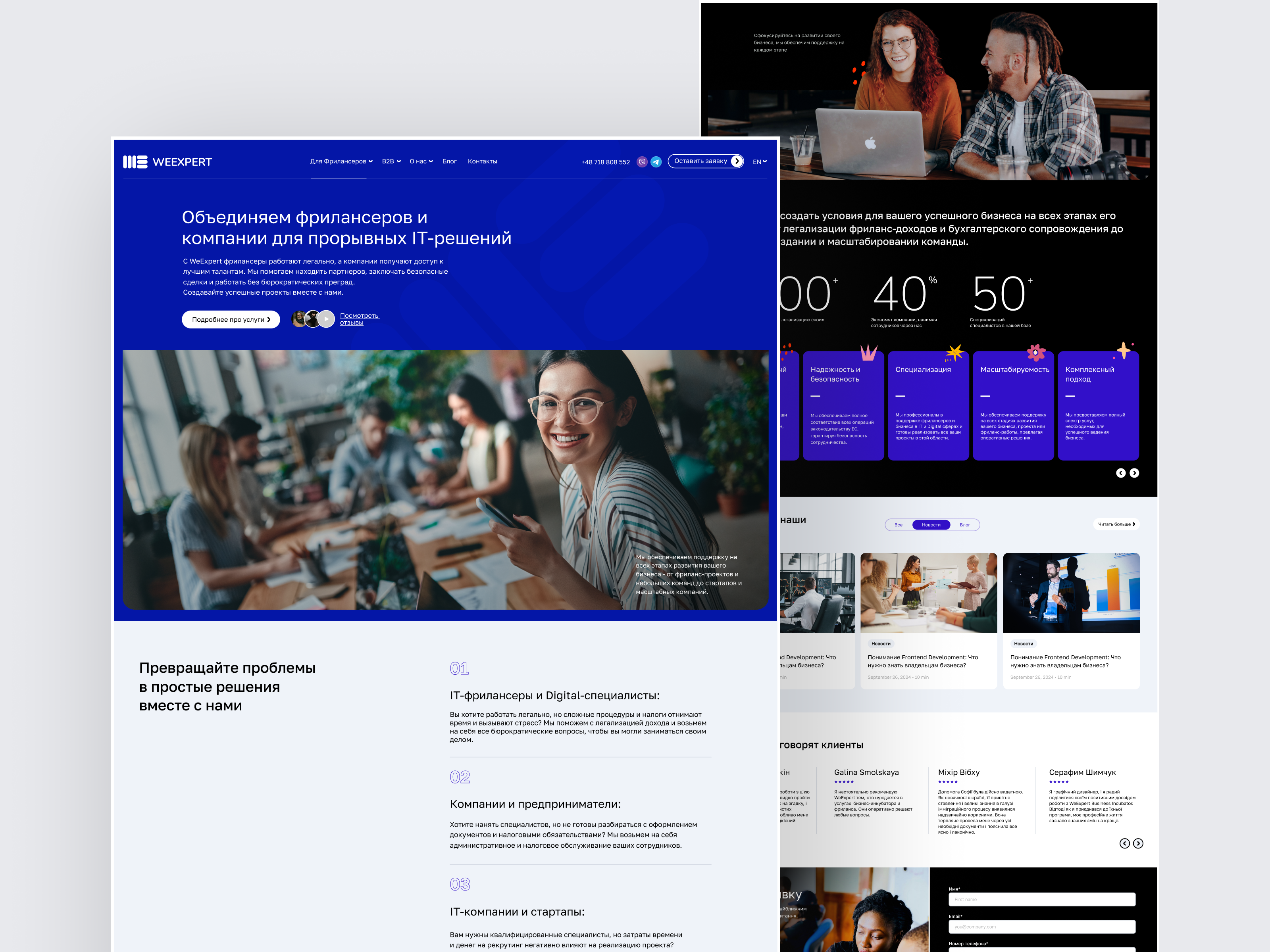Click the hero photo of smiling woman with glasses
Screen dimensions: 1270x952
446,480
